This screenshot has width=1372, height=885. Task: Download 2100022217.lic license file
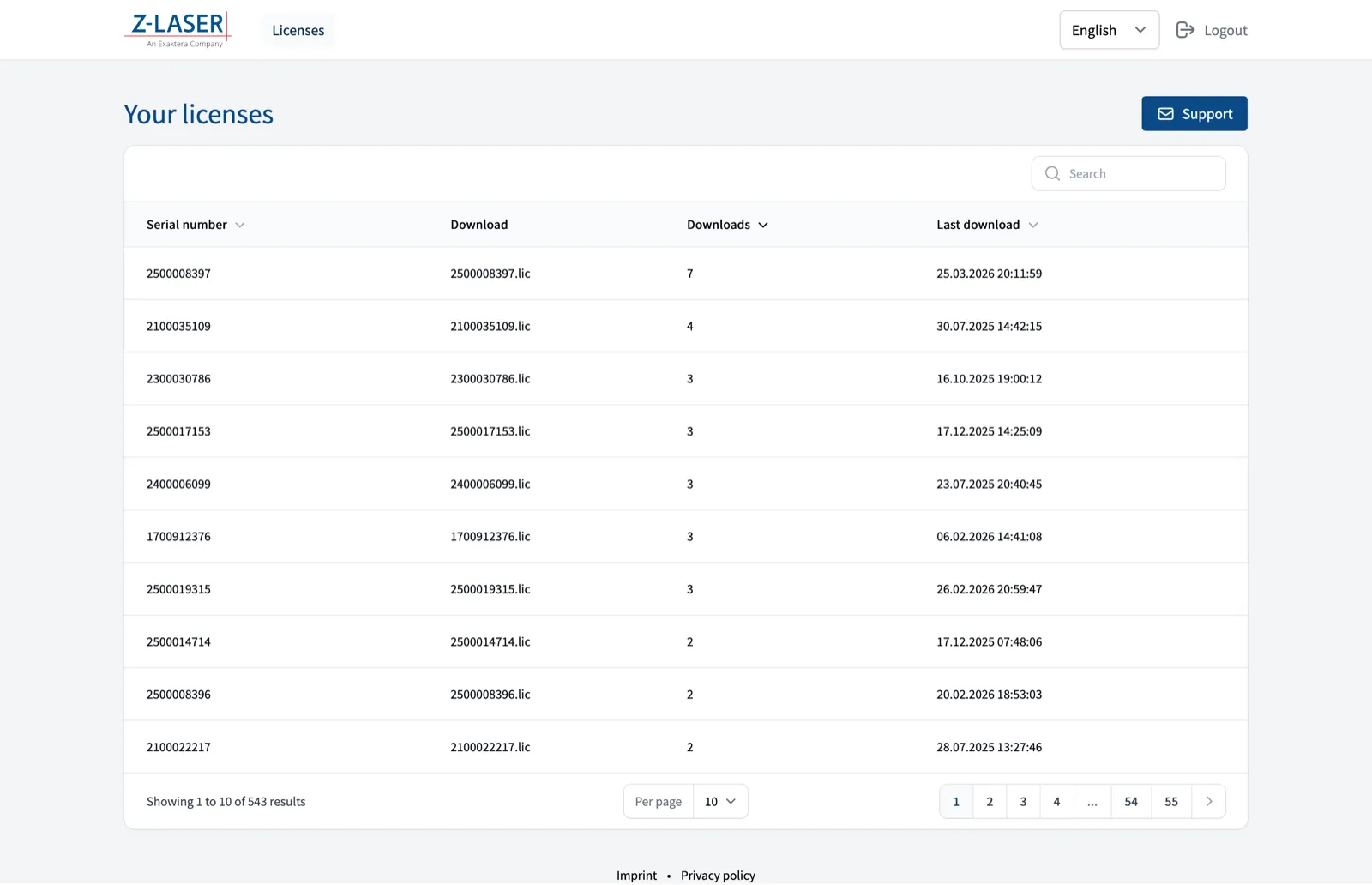[490, 747]
